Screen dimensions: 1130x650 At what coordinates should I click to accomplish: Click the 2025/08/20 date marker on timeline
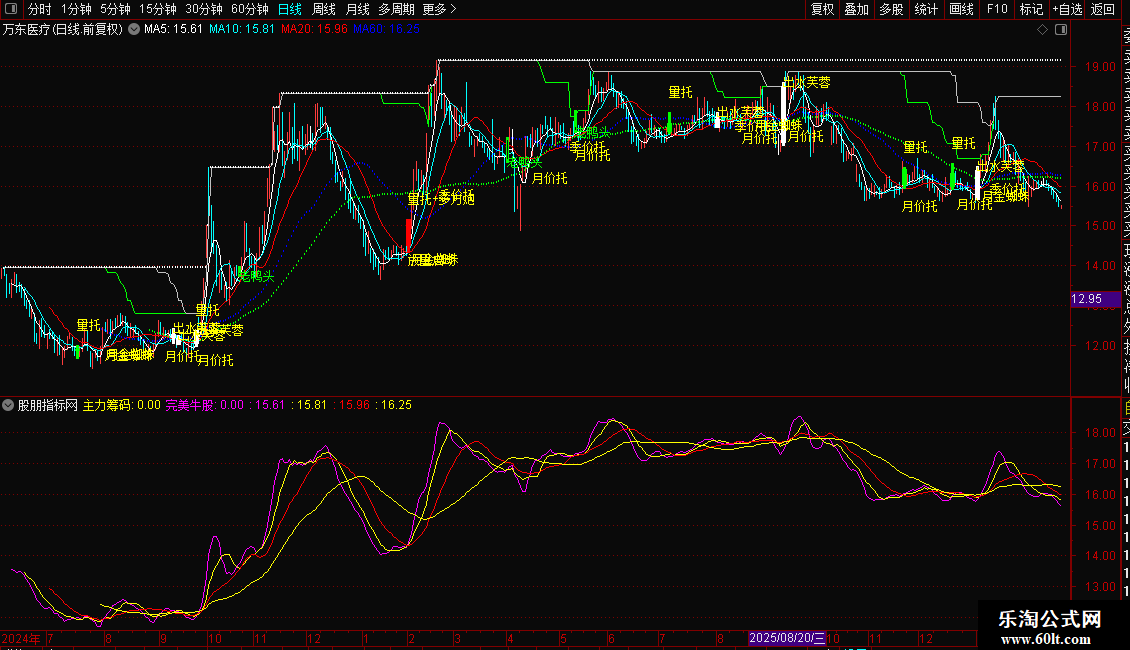point(788,638)
